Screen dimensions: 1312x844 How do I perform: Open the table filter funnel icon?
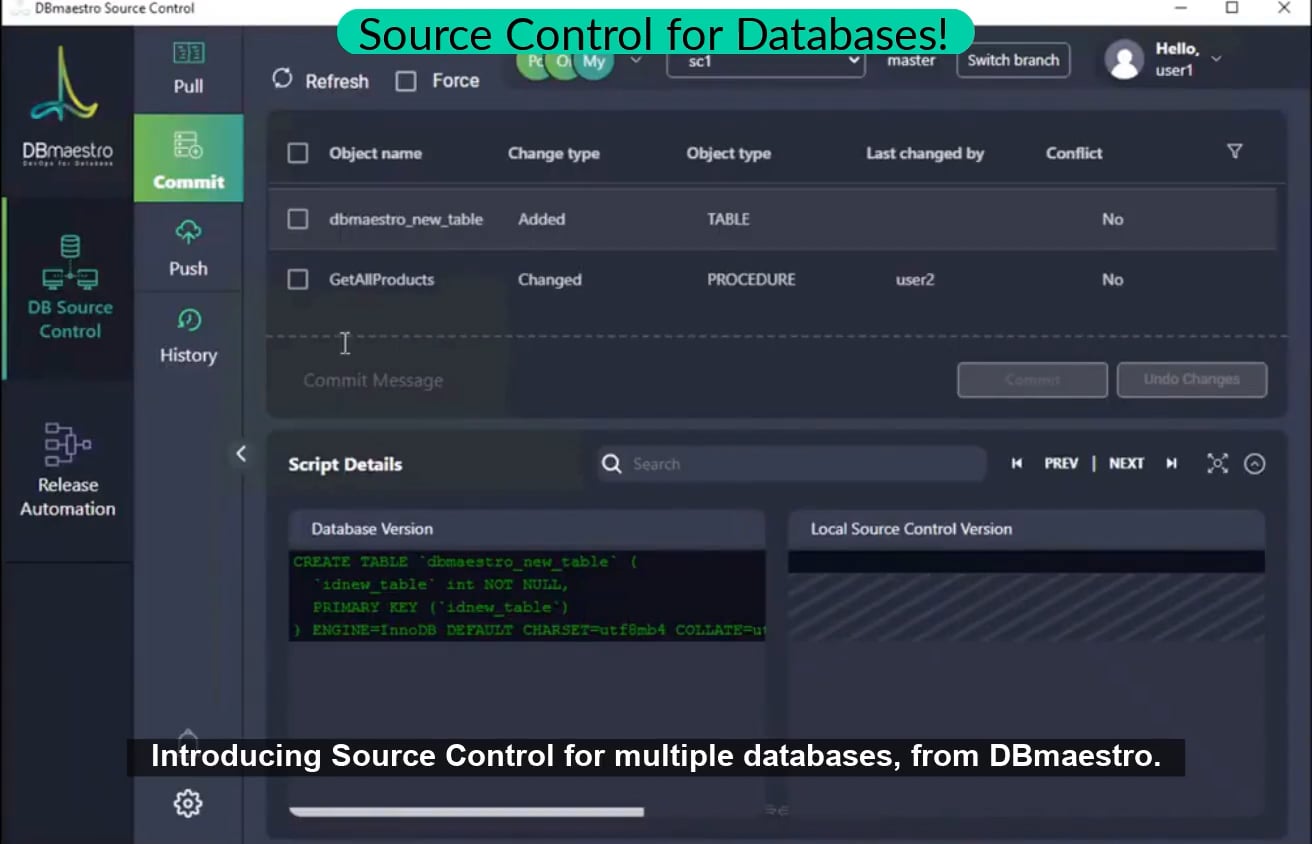click(1235, 152)
